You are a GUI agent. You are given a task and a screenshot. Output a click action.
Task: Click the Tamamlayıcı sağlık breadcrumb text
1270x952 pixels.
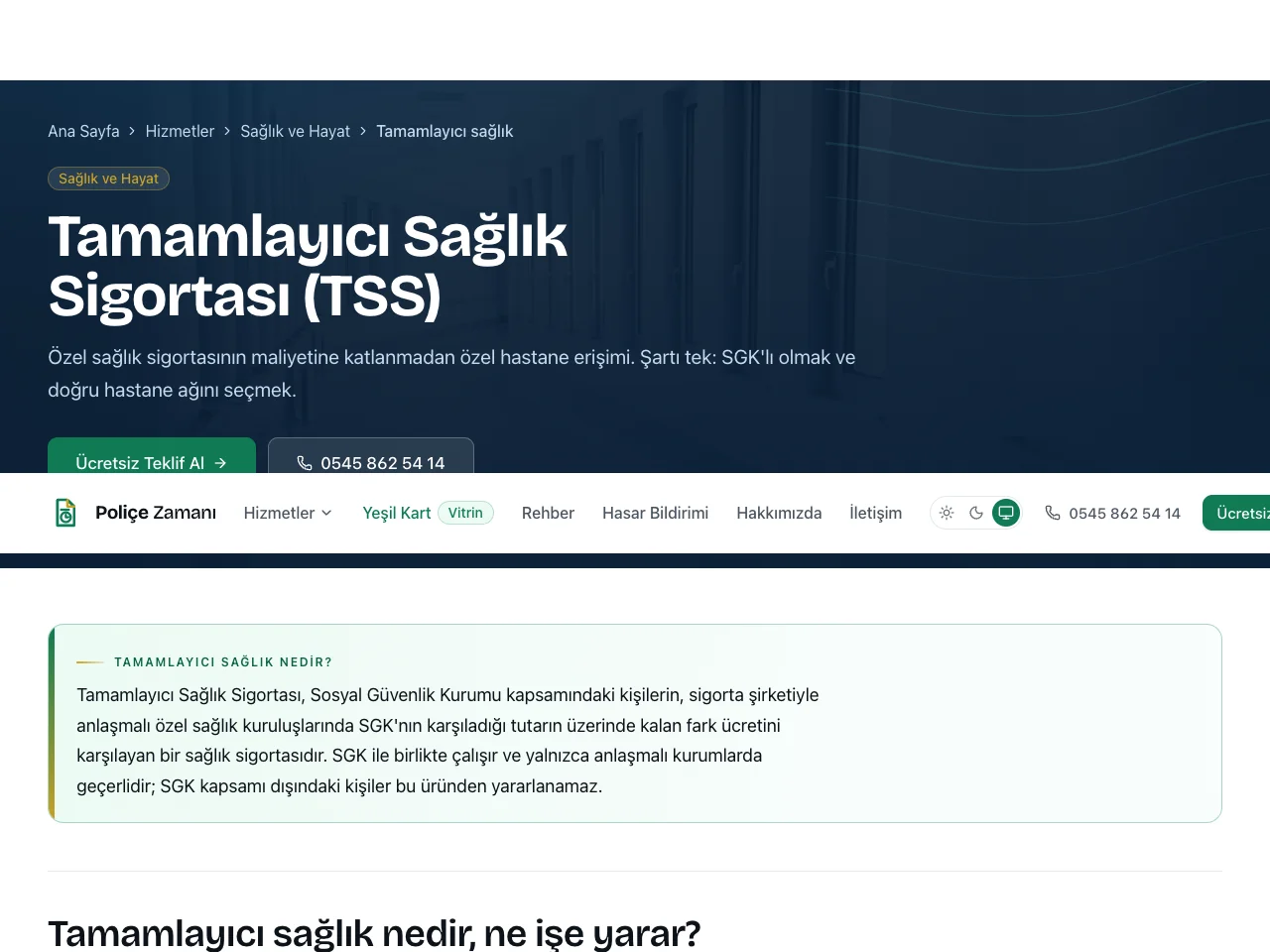[444, 131]
